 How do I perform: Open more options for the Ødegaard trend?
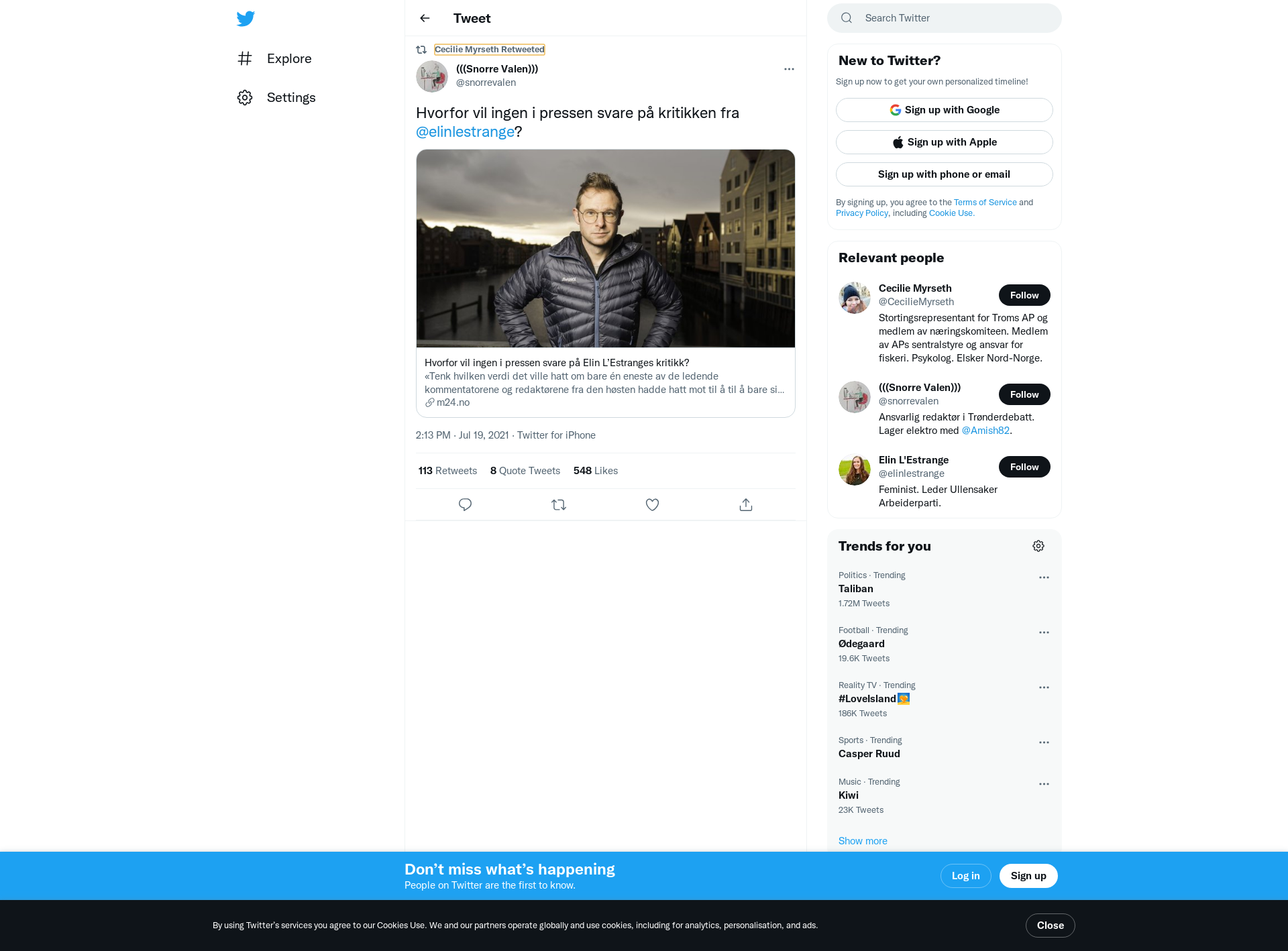tap(1044, 632)
